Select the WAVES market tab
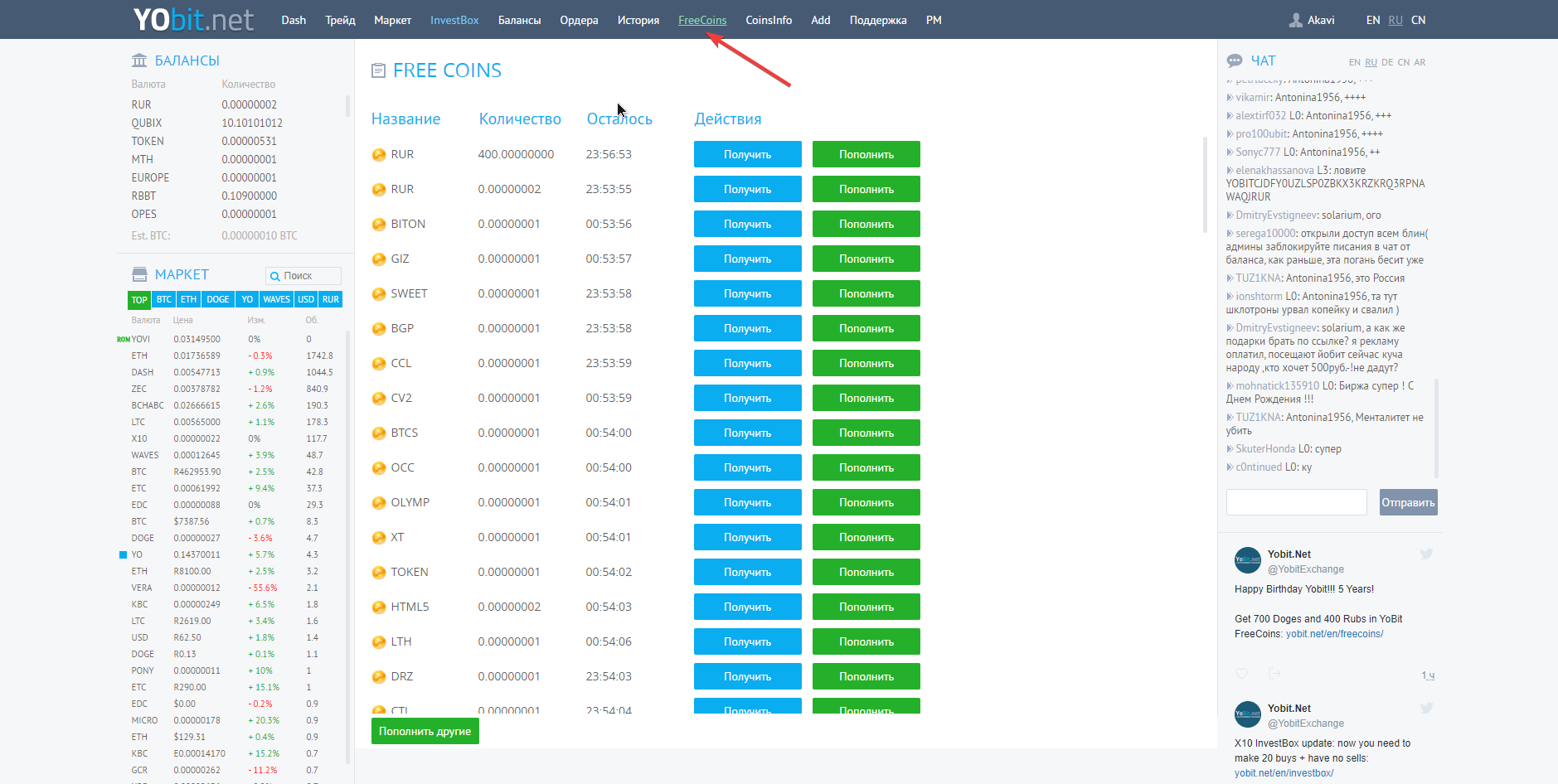1558x784 pixels. 276,299
